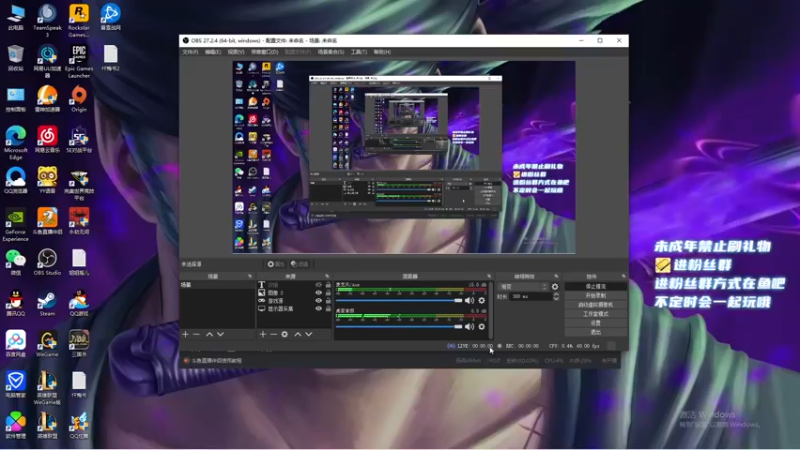This screenshot has height=450, width=800.
Task: Pop out the Scenes dock panel
Action: coord(250,276)
